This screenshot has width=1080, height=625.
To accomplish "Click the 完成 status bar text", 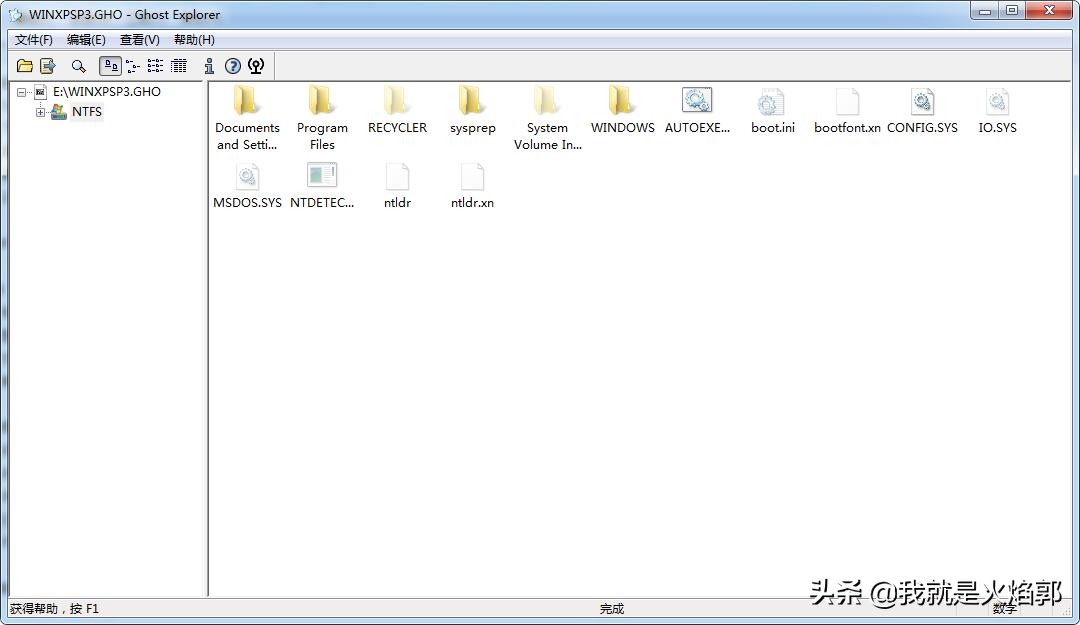I will point(612,608).
